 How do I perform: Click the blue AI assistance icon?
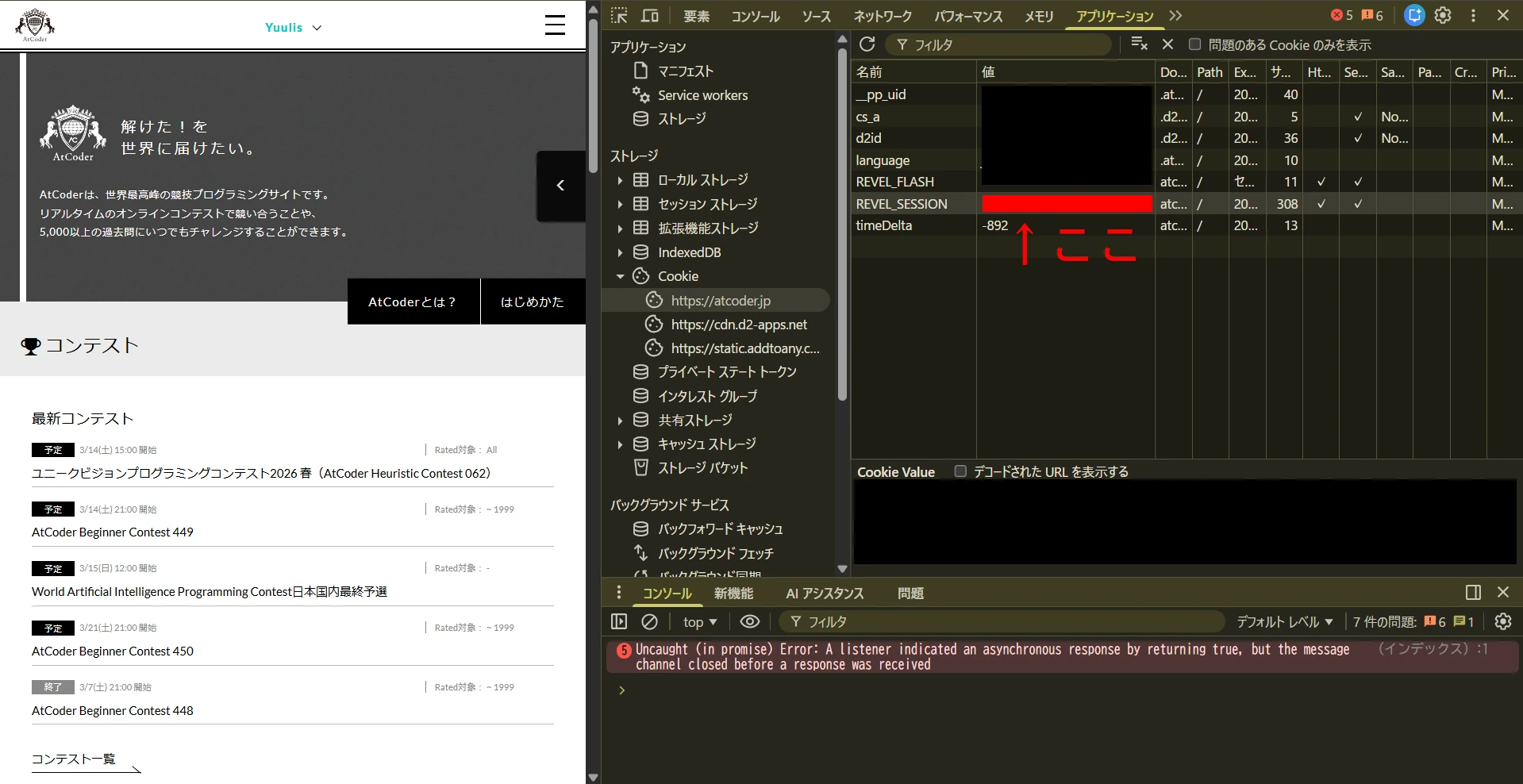(x=1414, y=15)
